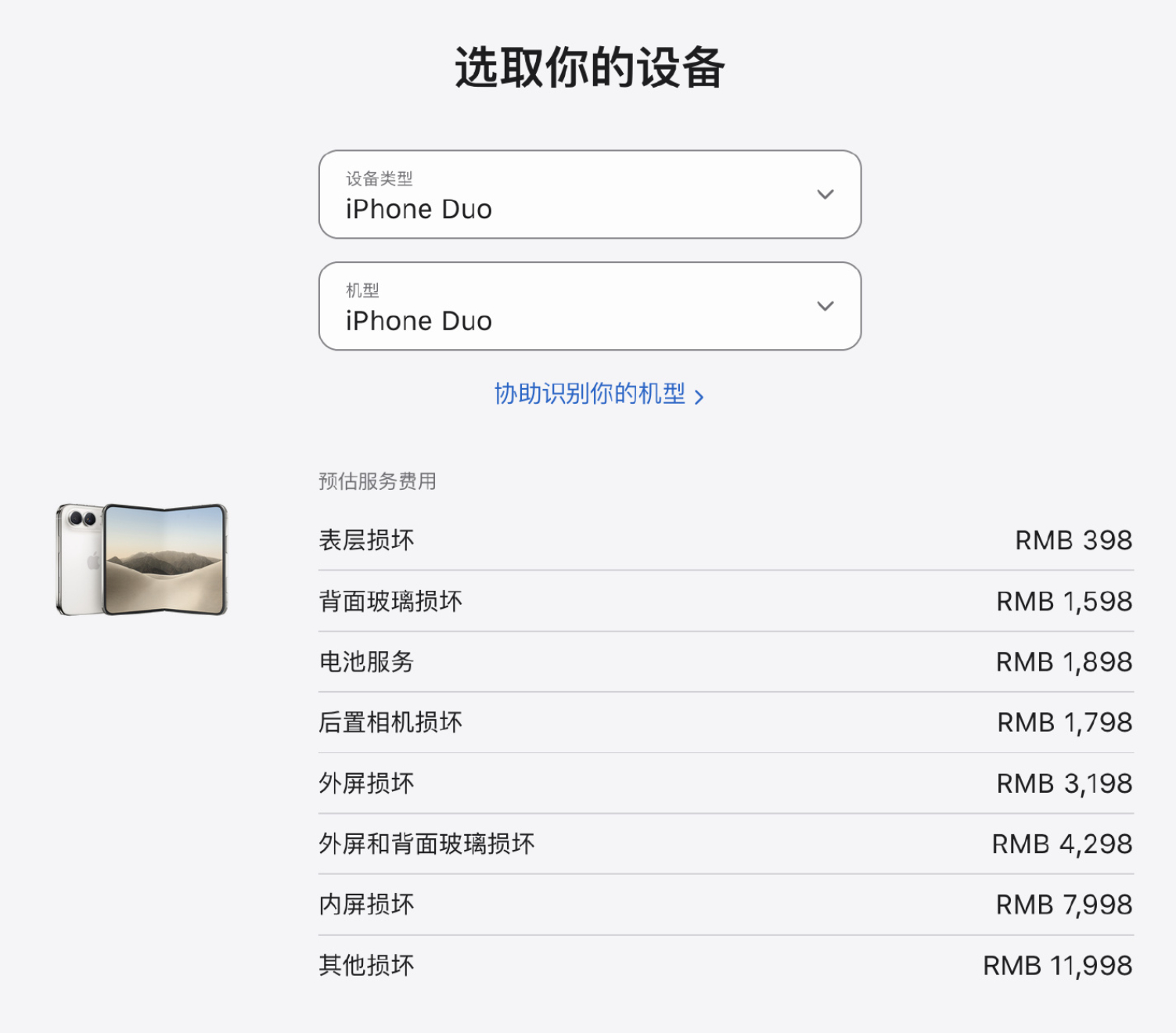The width and height of the screenshot is (1176, 1033).
Task: Click the RMB 398 price
Action: [x=1074, y=540]
